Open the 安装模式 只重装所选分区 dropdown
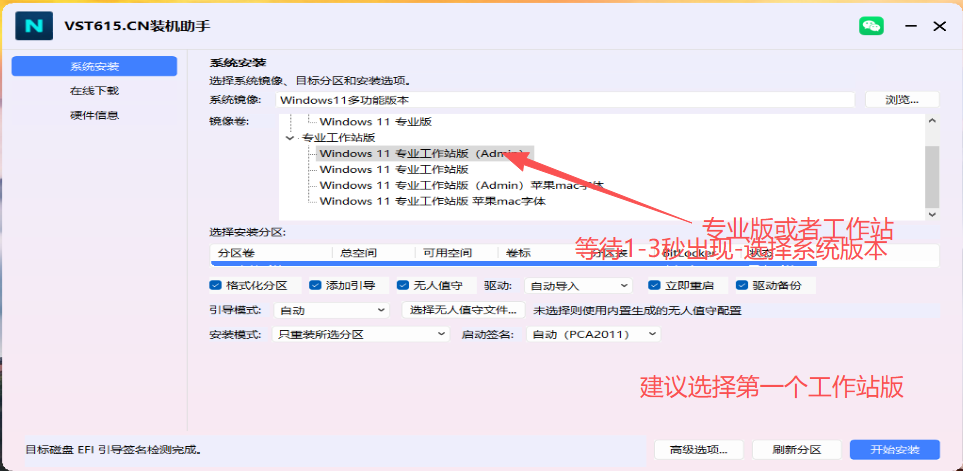Image resolution: width=963 pixels, height=471 pixels. point(360,334)
